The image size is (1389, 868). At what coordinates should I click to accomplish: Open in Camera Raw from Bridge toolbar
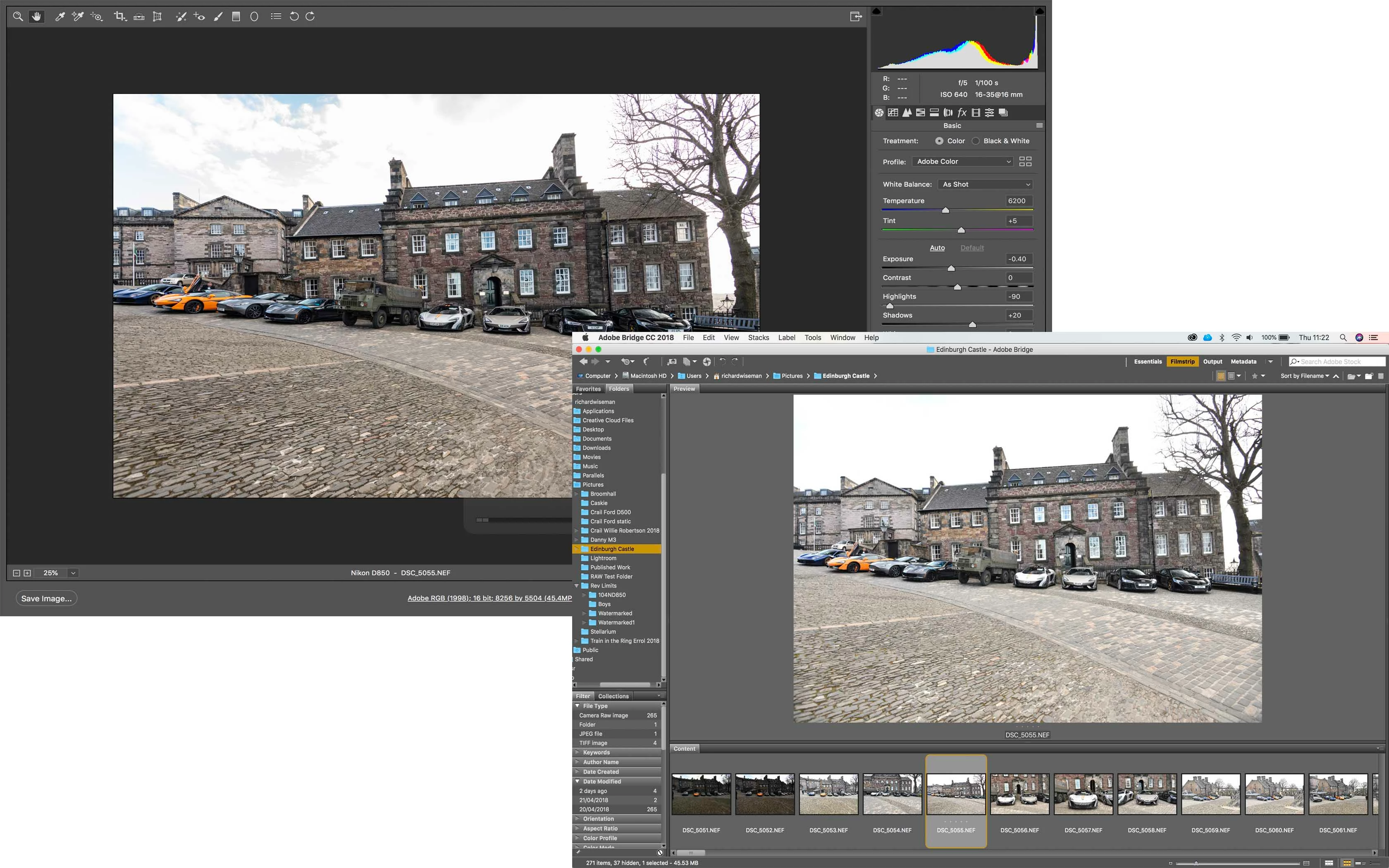pyautogui.click(x=706, y=362)
